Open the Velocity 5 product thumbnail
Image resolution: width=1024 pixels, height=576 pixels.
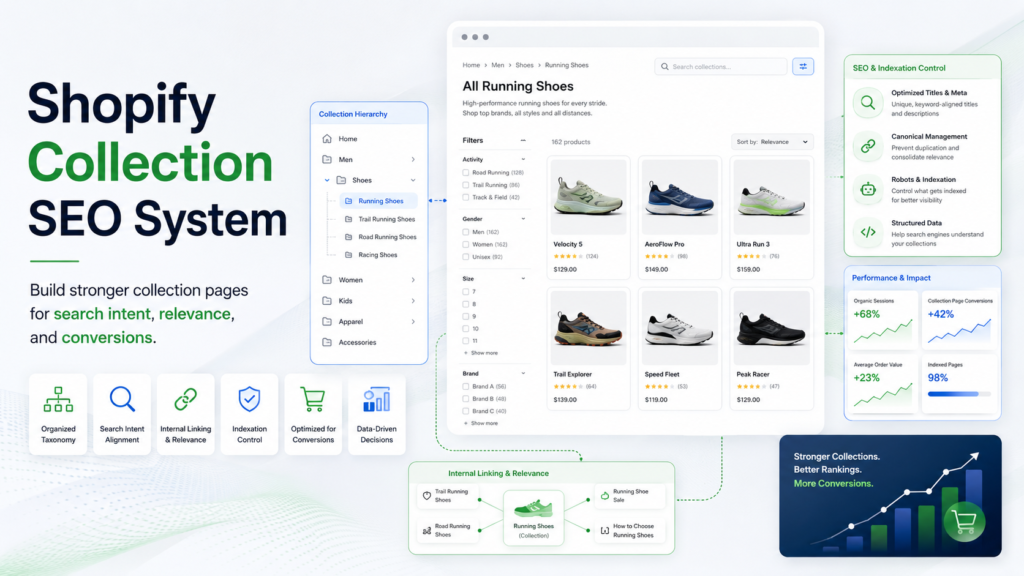click(x=588, y=197)
